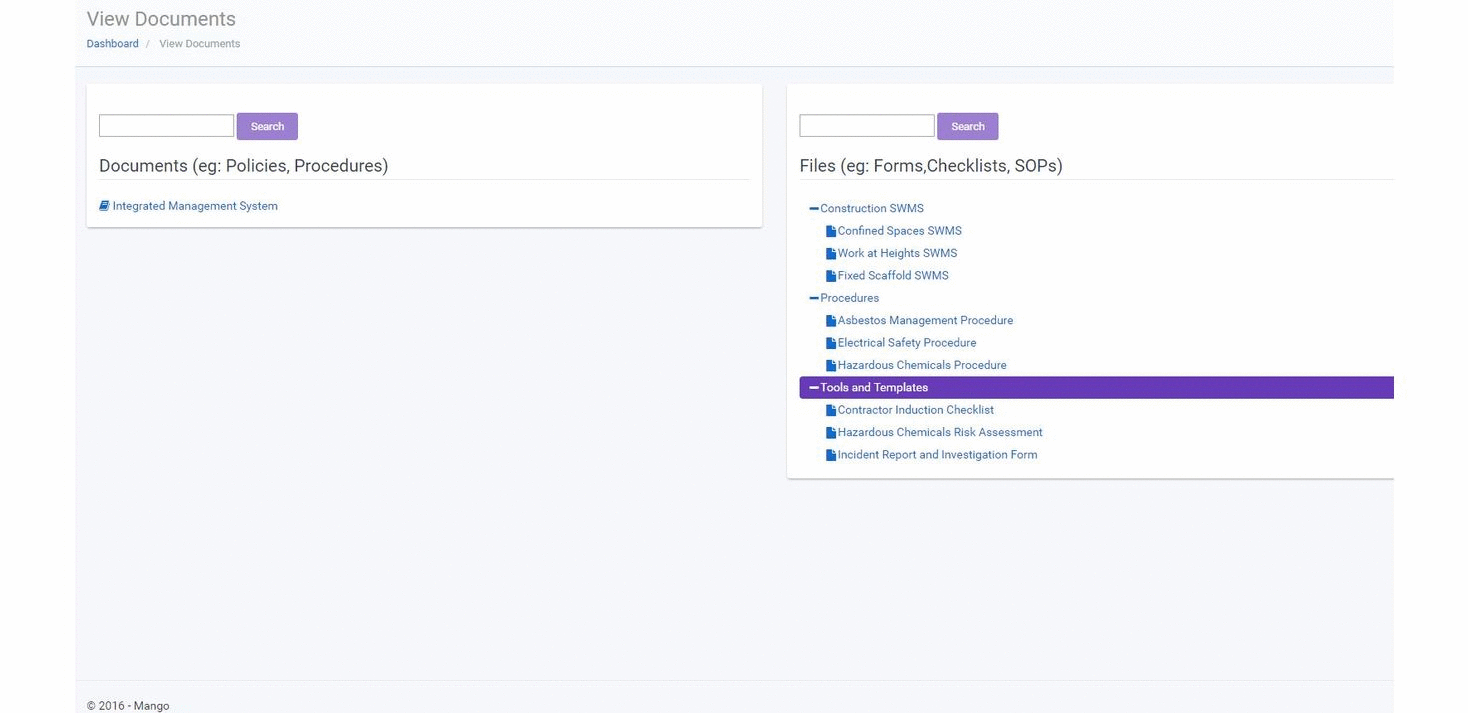Click the Documents (eg: Policies, Procedures) heading
The image size is (1468, 713).
(244, 166)
